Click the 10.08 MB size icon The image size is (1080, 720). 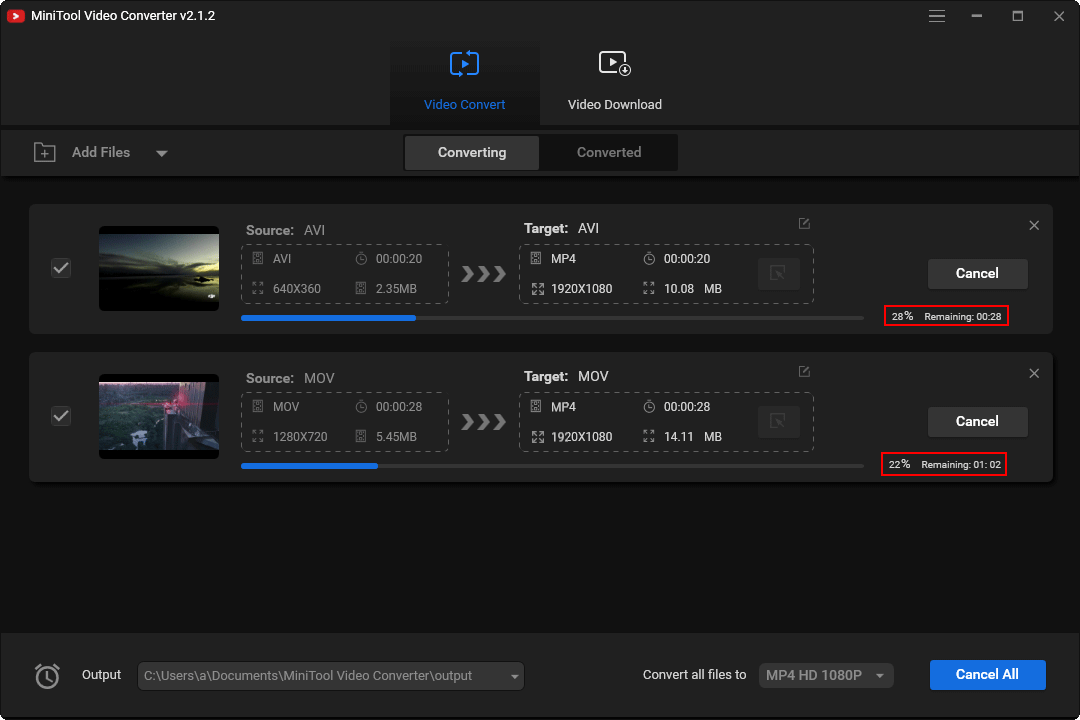(649, 288)
